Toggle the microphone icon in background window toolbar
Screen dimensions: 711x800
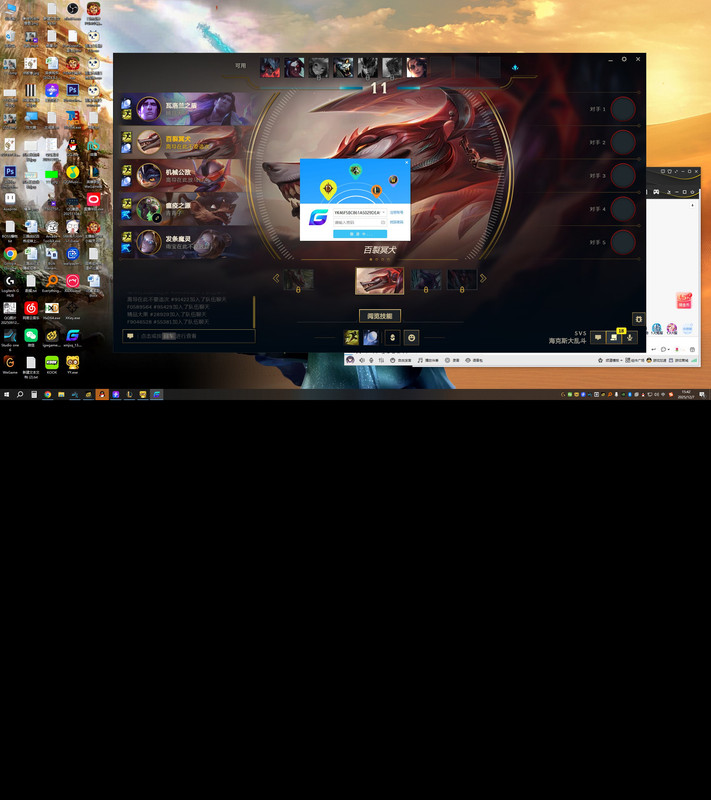pos(371,360)
